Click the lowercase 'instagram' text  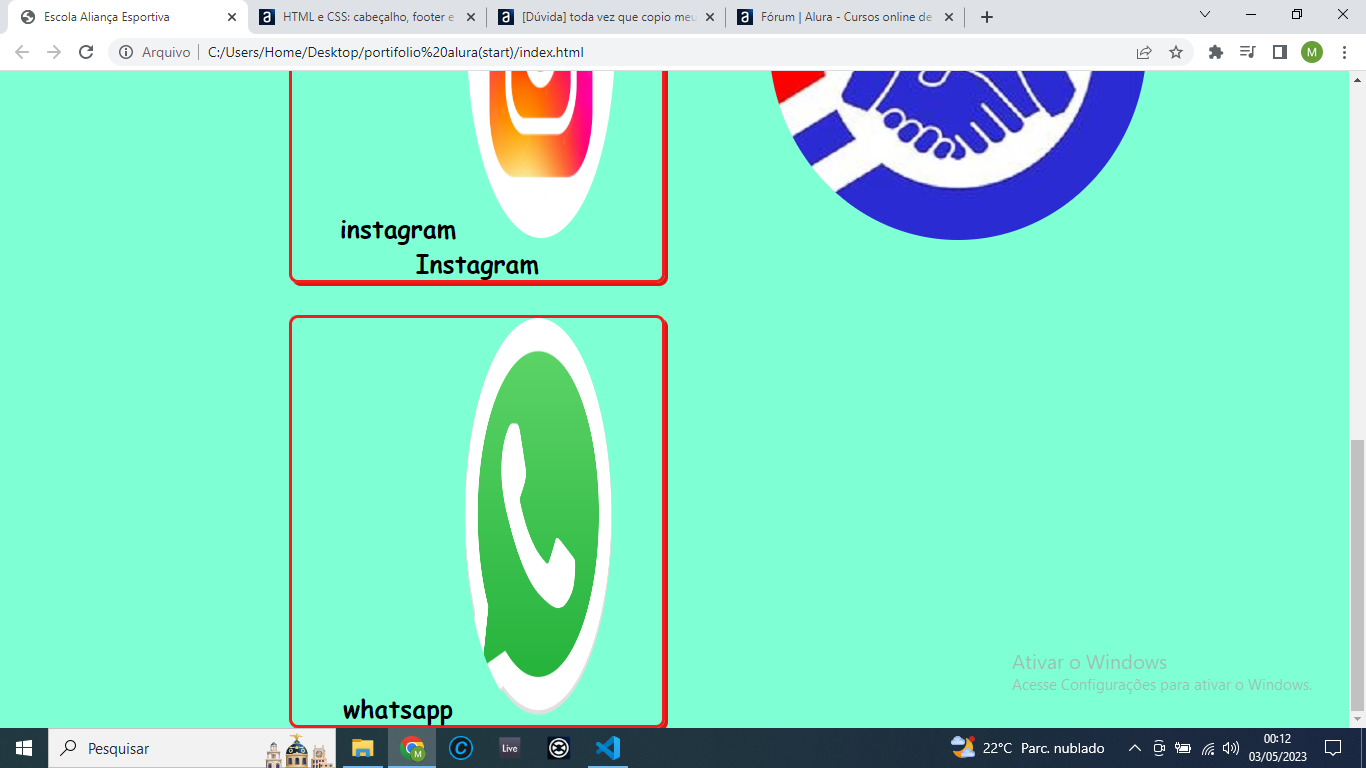398,230
